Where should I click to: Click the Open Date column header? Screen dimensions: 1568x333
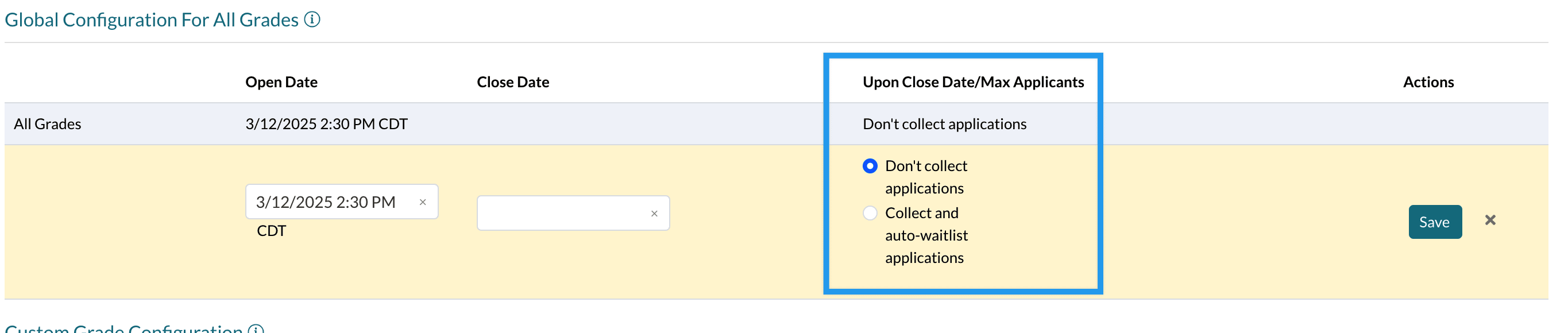coord(281,82)
